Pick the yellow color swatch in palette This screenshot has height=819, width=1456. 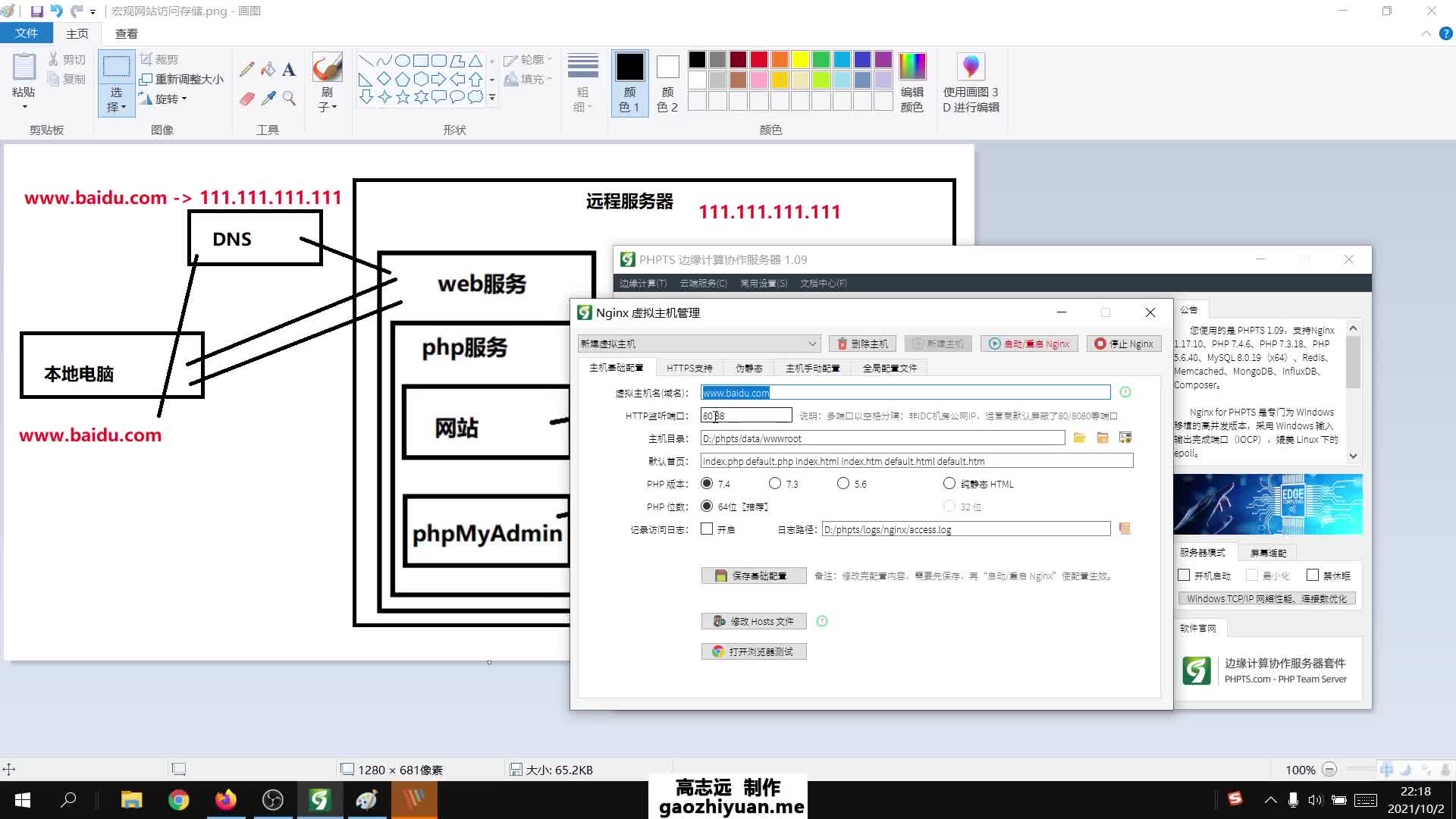800,59
